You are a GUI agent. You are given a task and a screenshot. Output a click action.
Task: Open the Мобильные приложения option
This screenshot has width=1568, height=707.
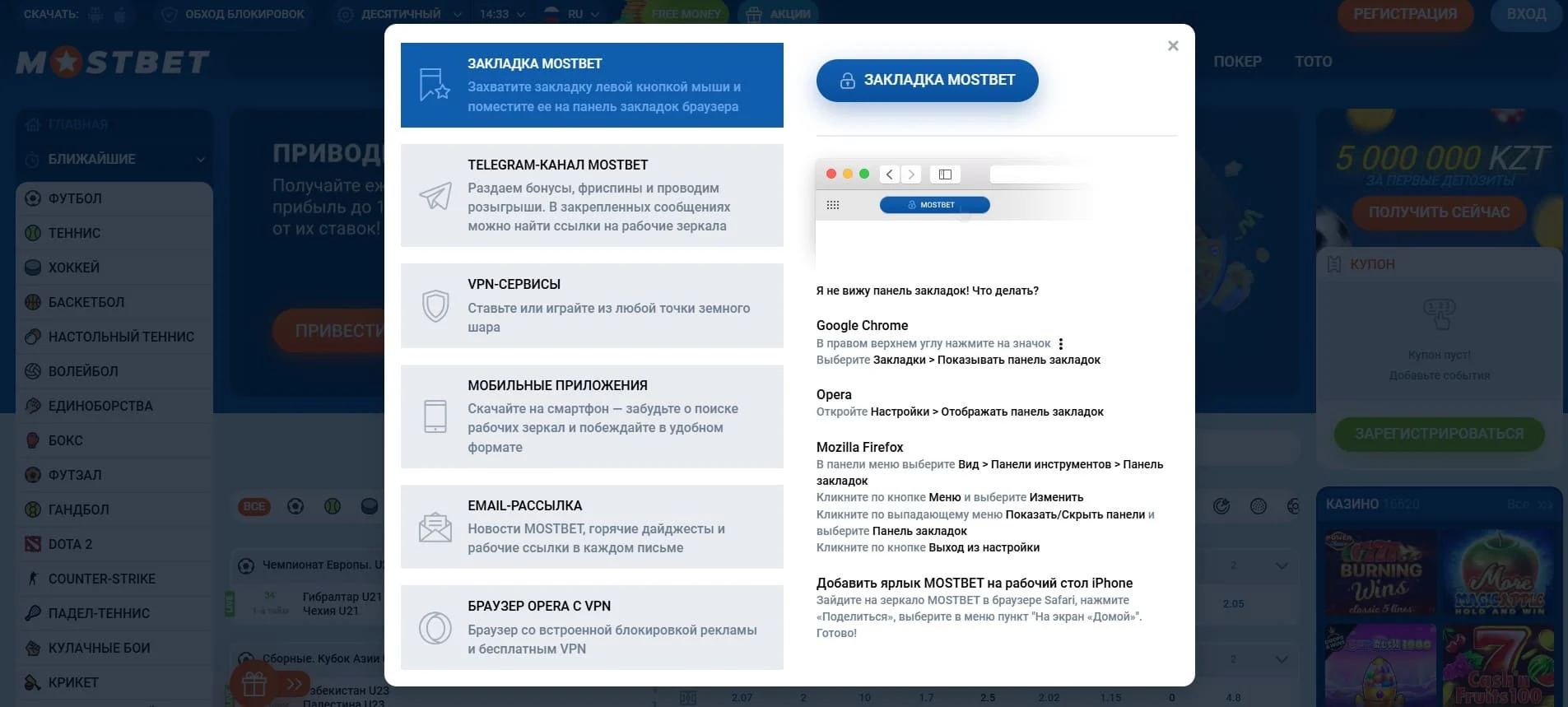click(x=592, y=416)
